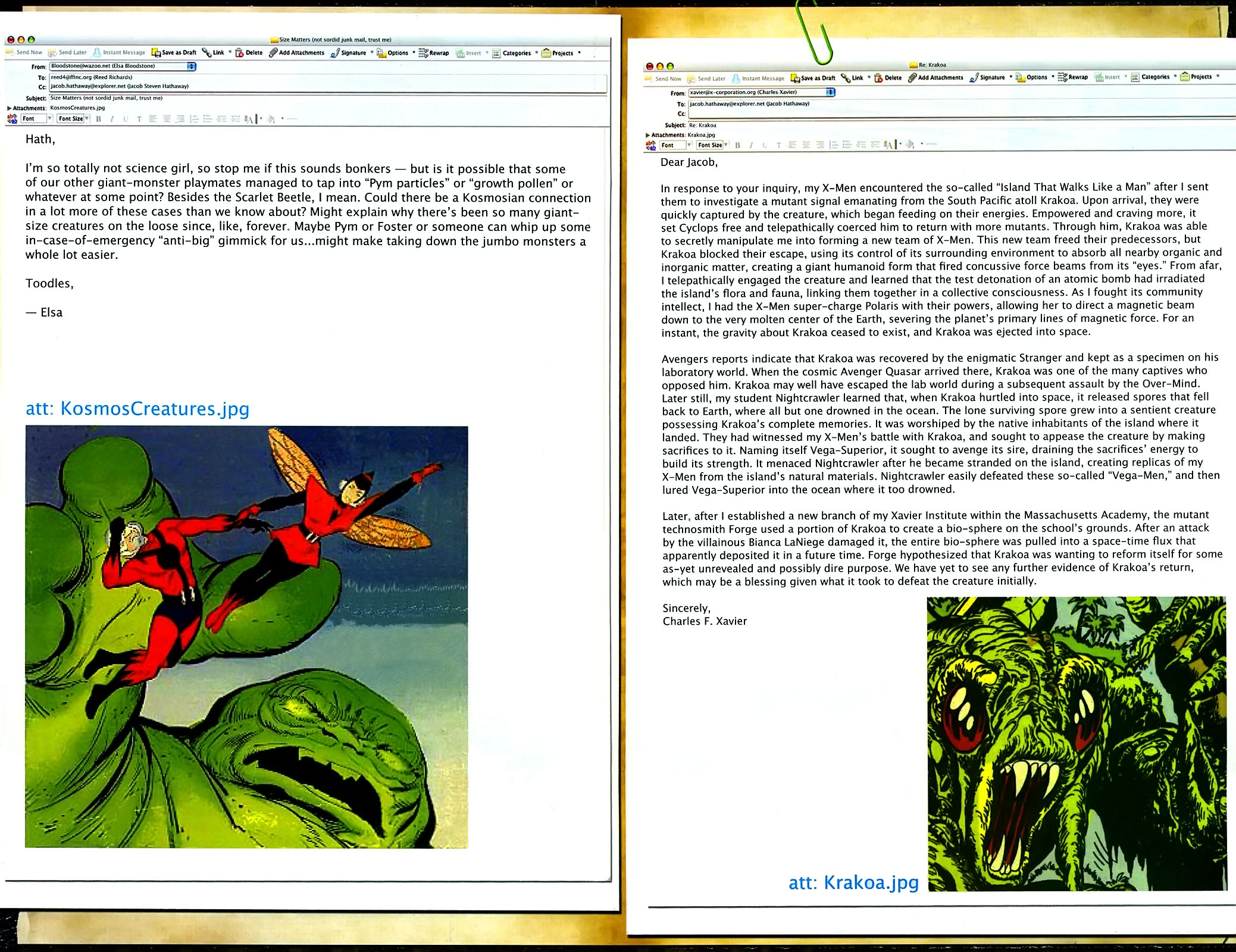Pick highlight color in Re: Krakoa window

click(910, 145)
